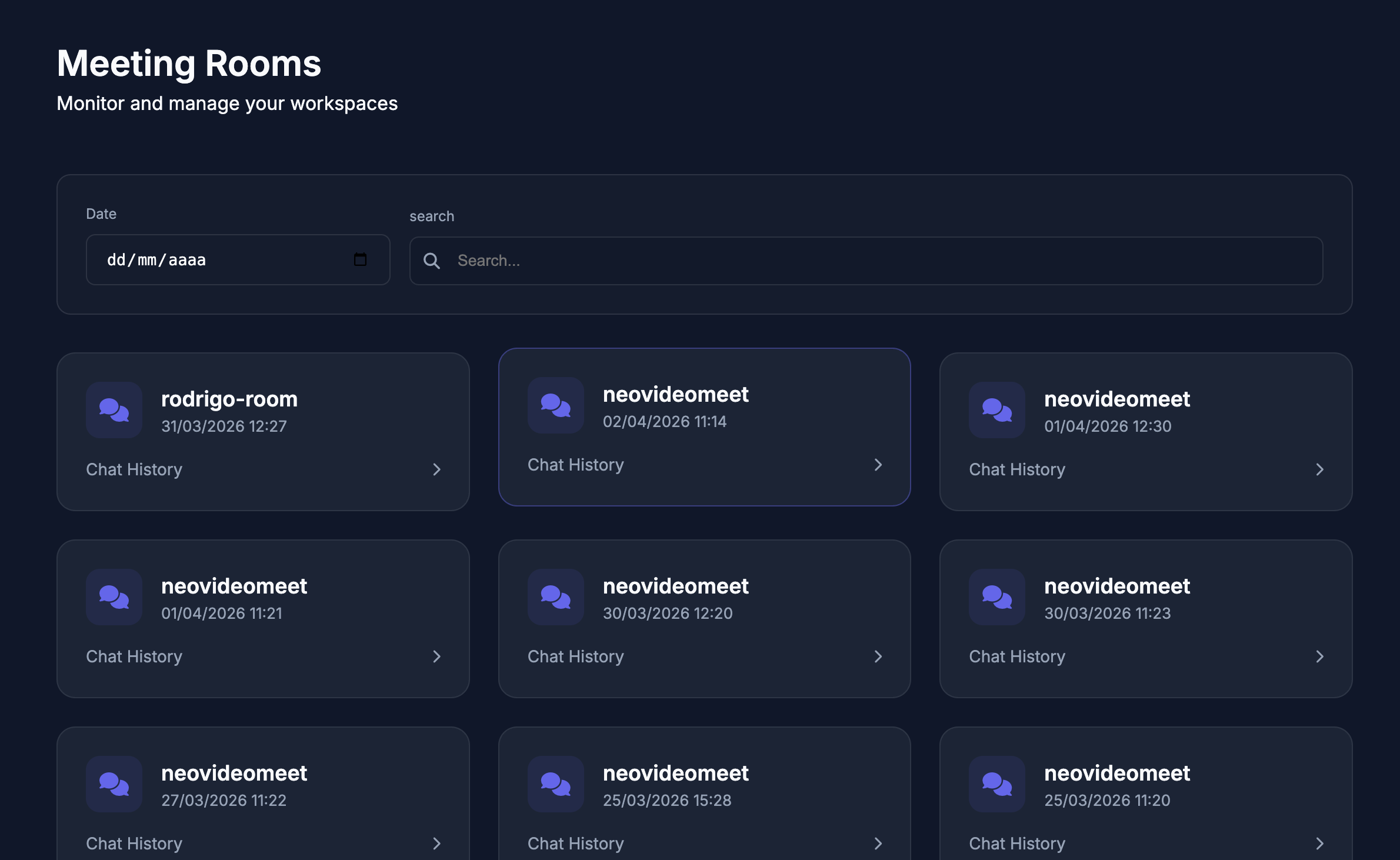Click 'Monitor and manage your workspaces' subtitle
Screen dimensions: 1400x860
click(227, 104)
